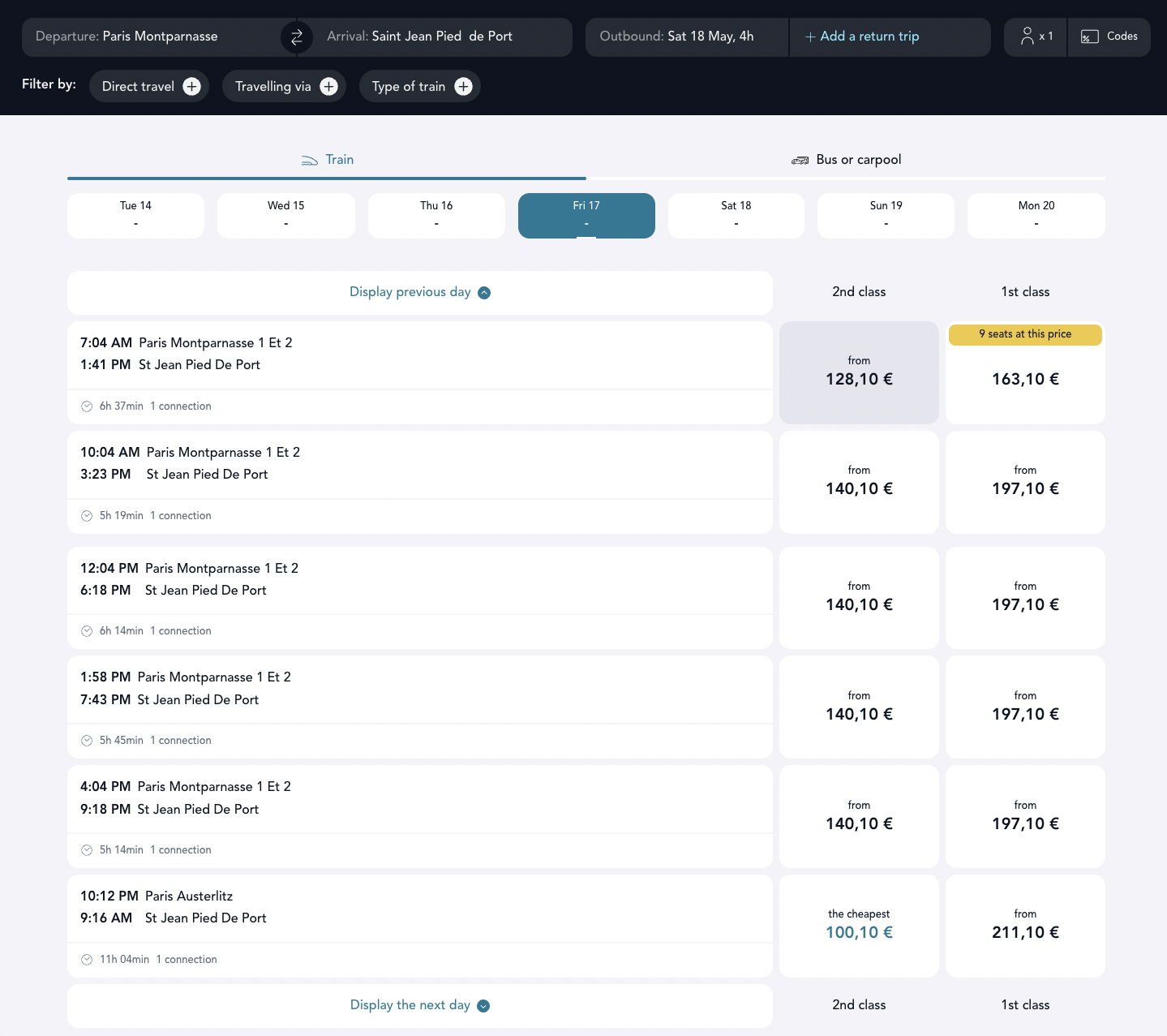
Task: Open the Travelling via filter
Action: coord(285,87)
